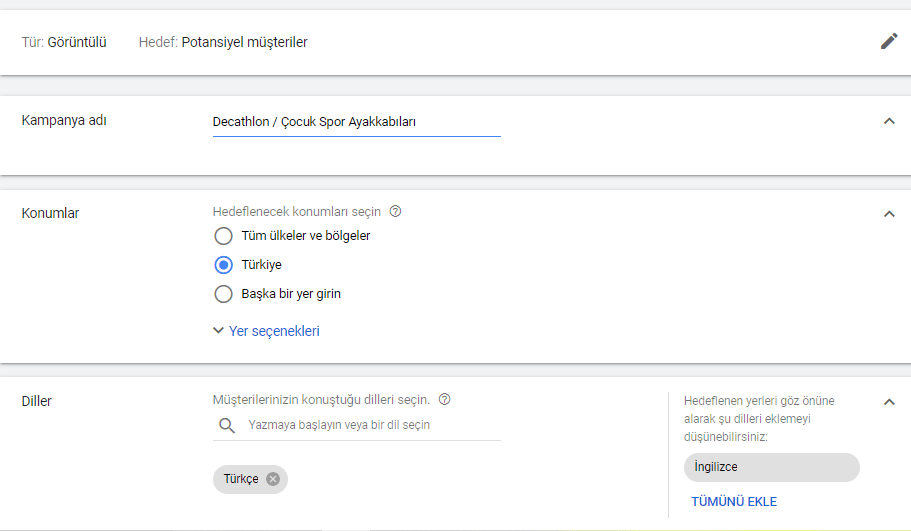The image size is (911, 531).
Task: Collapse the Kampanya adı section
Action: pos(889,121)
